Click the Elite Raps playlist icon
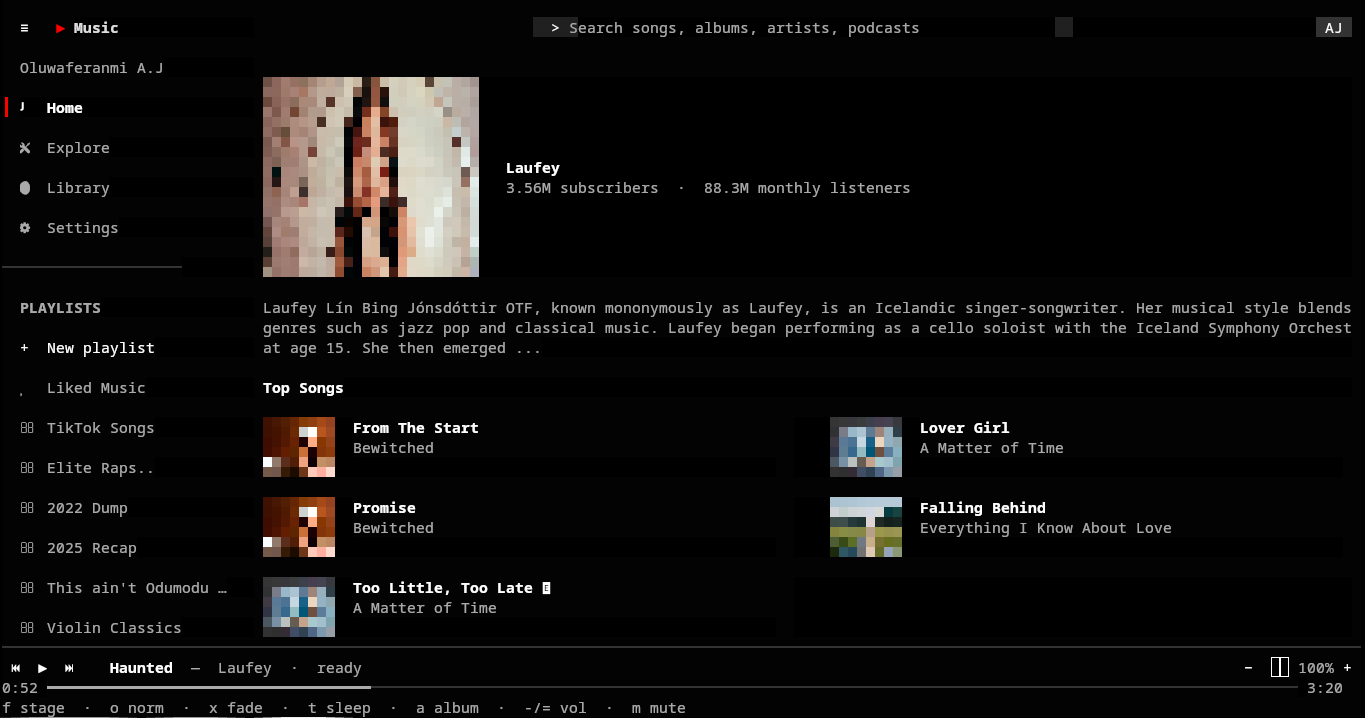This screenshot has height=718, width=1365. [x=27, y=468]
